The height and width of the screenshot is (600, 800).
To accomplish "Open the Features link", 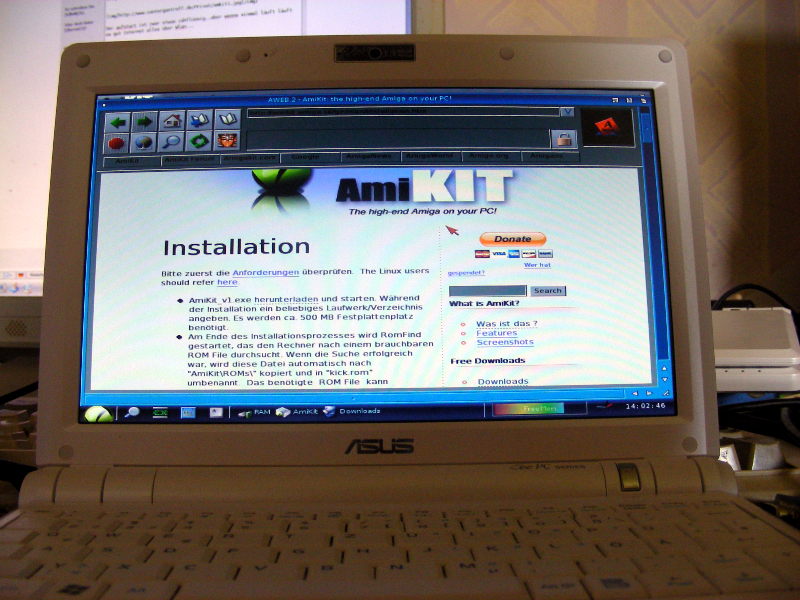I will click(x=496, y=333).
